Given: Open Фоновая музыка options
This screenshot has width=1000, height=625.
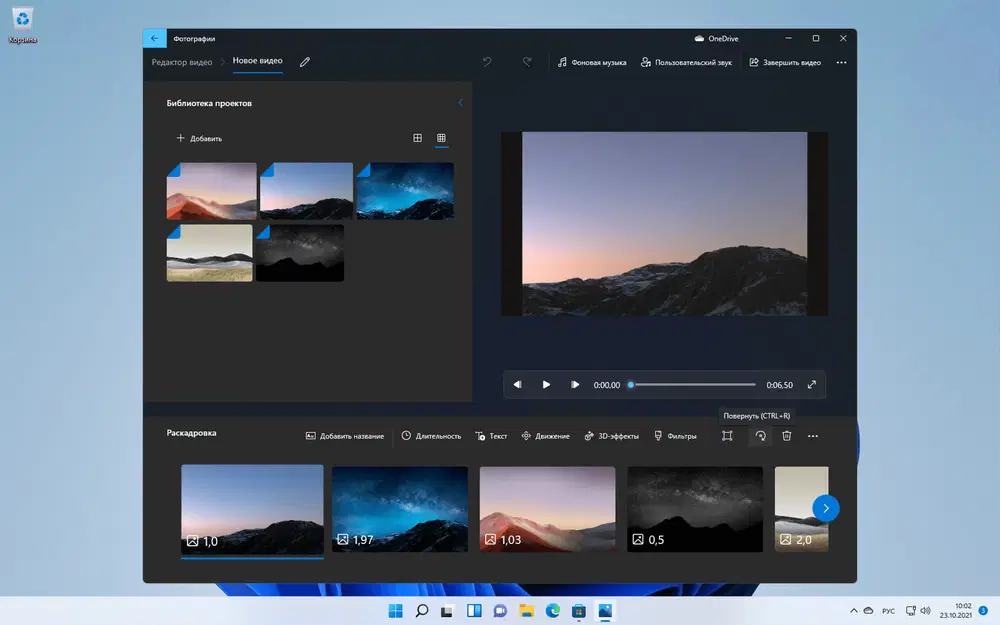Looking at the screenshot, I should tap(592, 62).
